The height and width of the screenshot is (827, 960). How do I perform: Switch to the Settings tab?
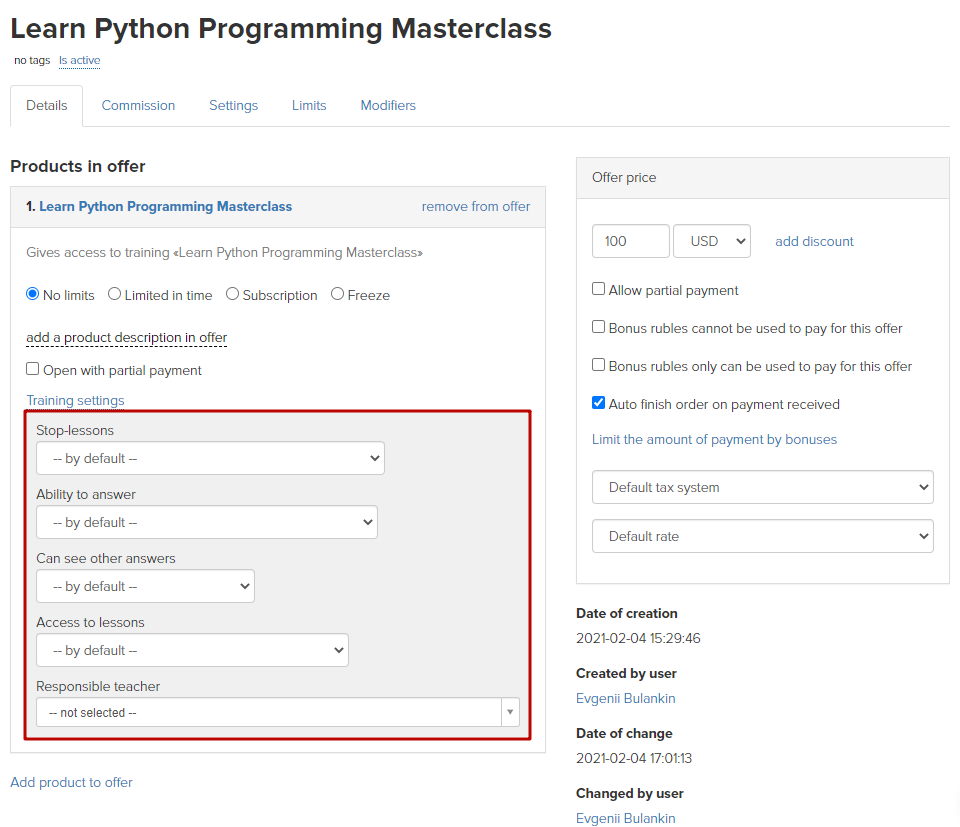pos(233,105)
